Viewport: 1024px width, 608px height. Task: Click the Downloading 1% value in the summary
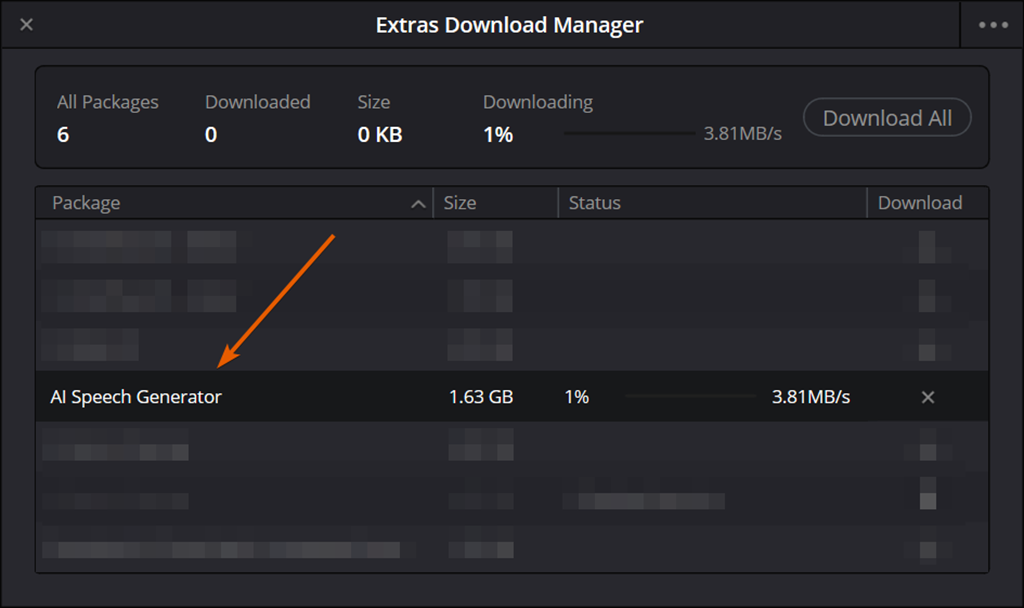[498, 134]
